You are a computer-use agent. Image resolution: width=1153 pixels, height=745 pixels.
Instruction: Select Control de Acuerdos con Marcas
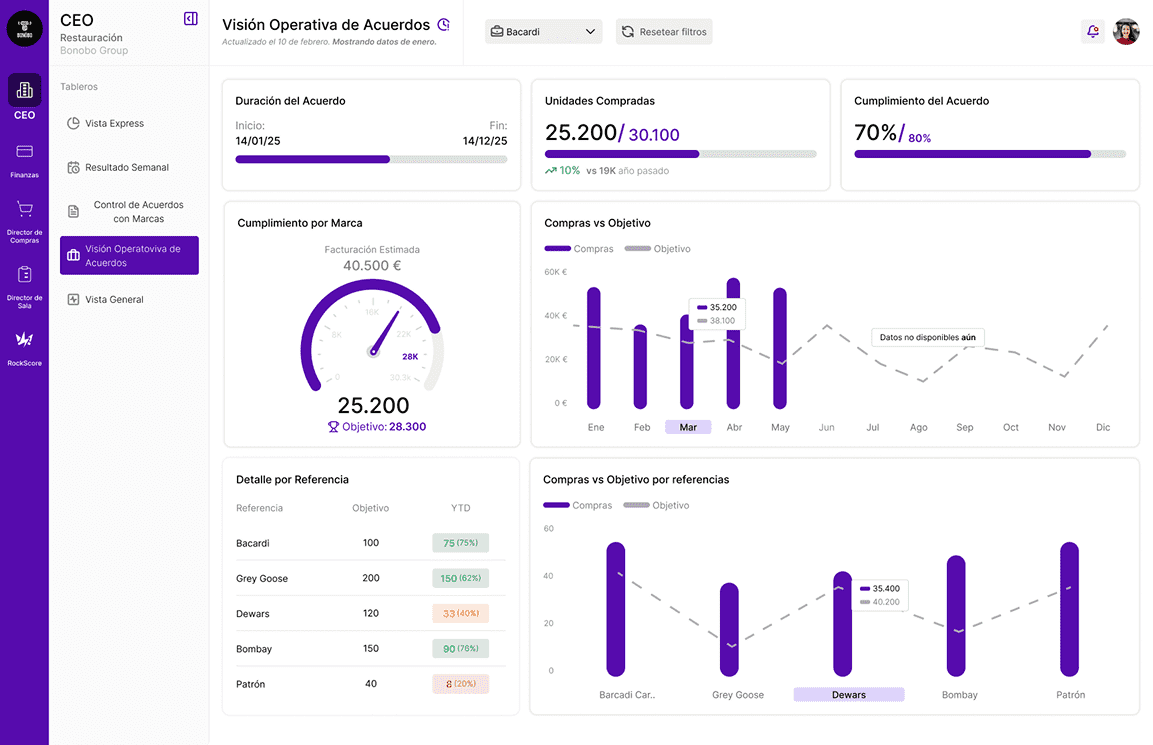[x=138, y=212]
